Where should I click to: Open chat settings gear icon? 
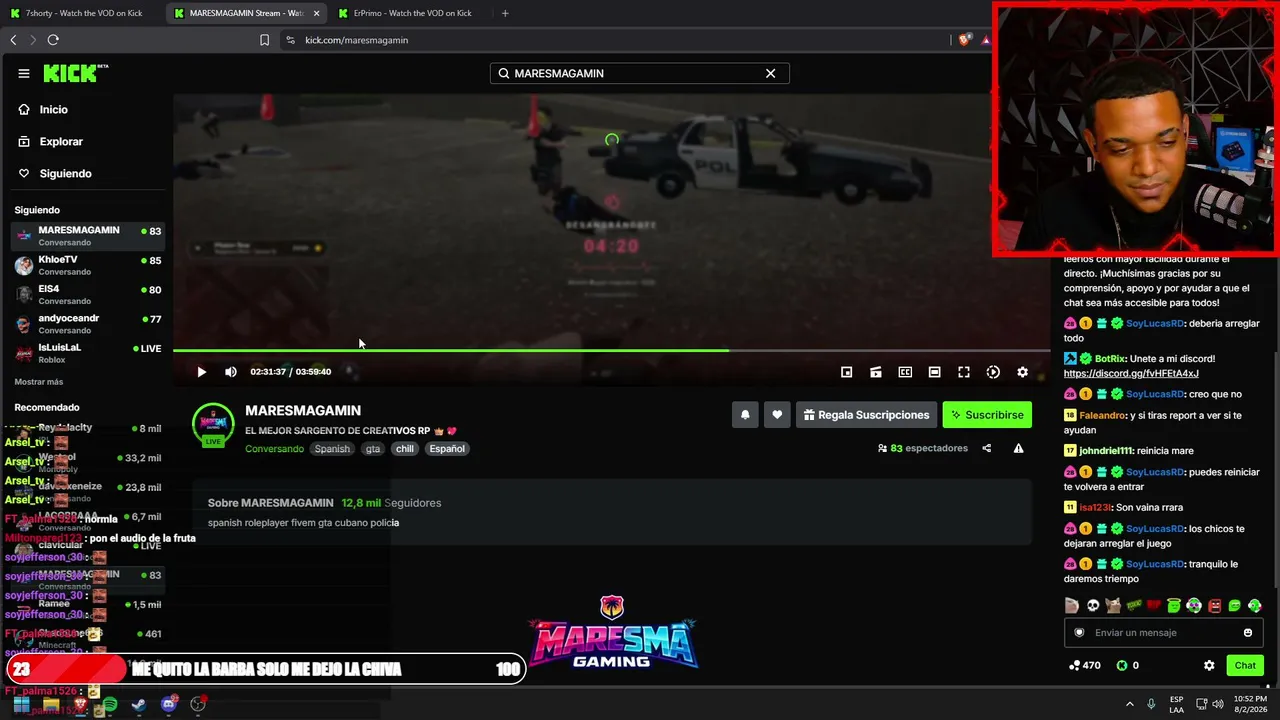click(x=1209, y=665)
